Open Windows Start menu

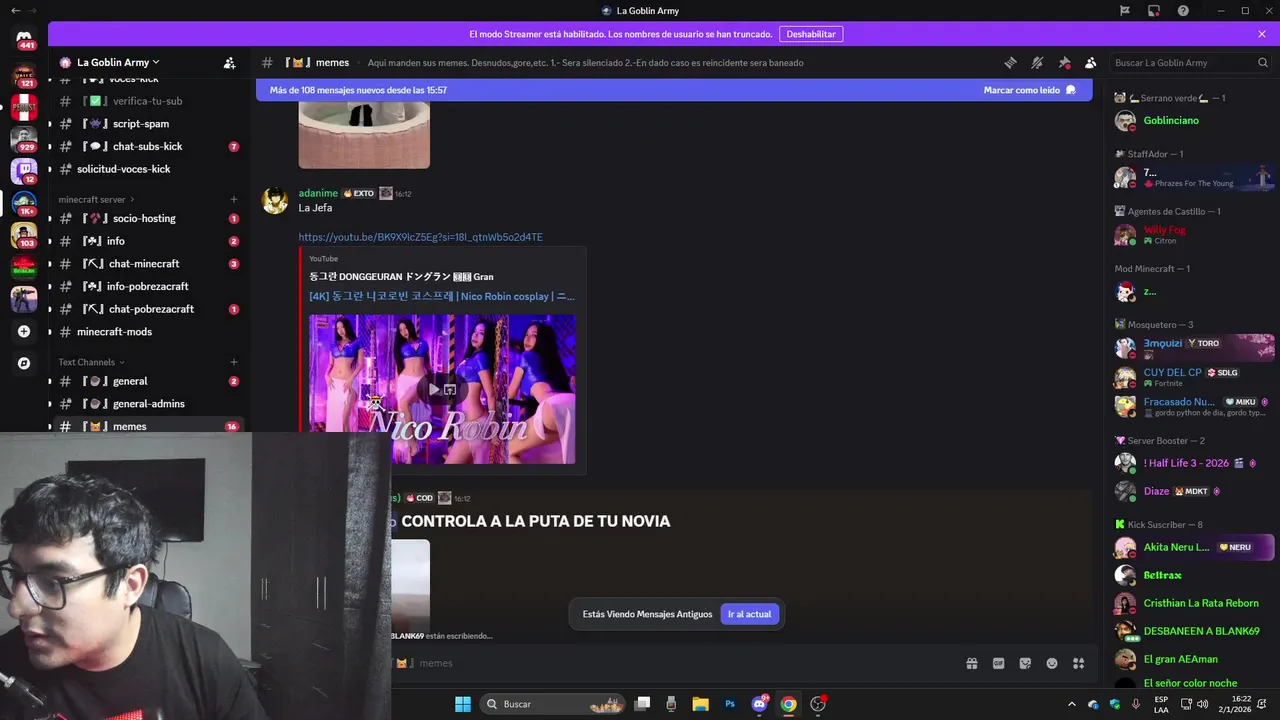click(463, 704)
